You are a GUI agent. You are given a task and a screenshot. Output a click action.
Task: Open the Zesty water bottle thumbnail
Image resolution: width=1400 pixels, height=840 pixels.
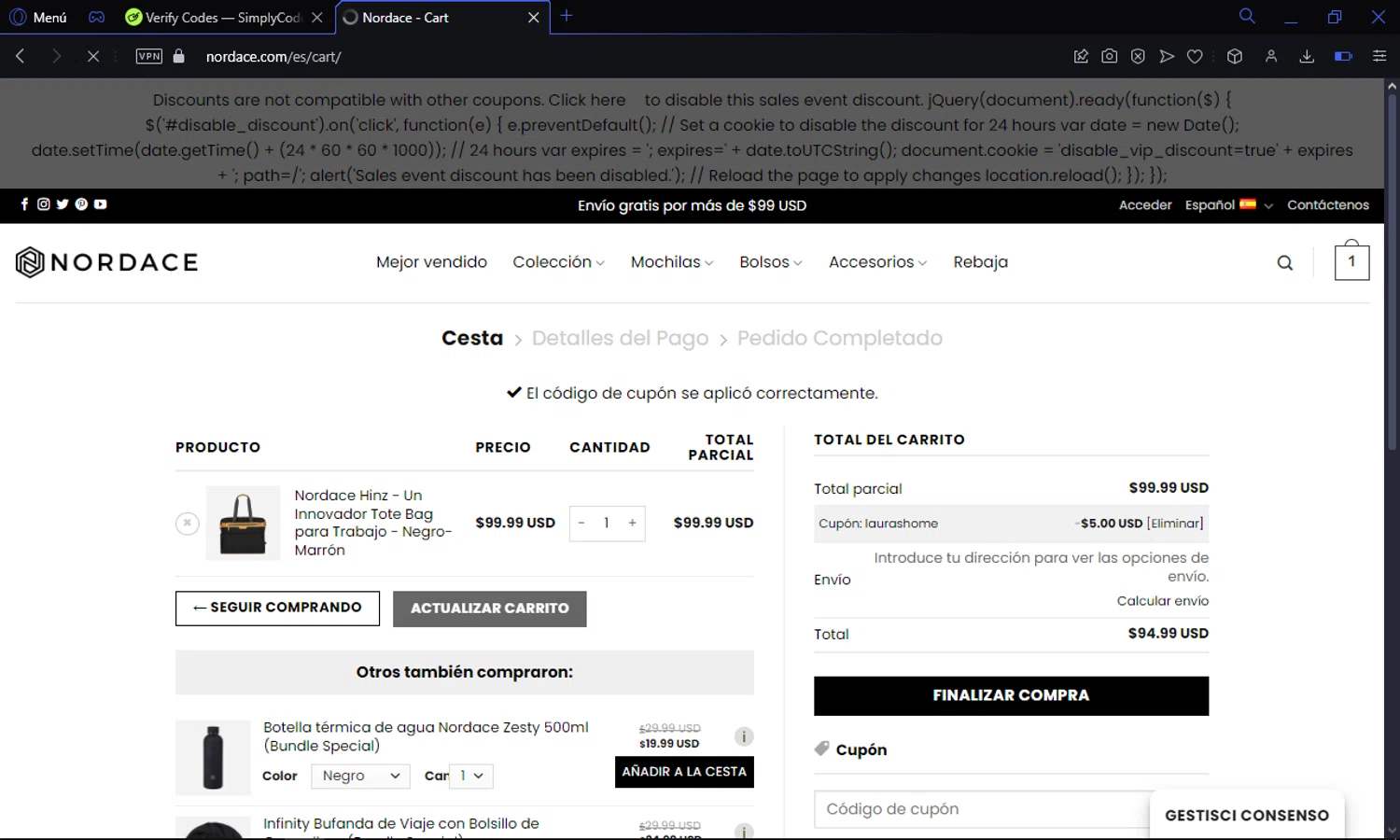pyautogui.click(x=213, y=757)
